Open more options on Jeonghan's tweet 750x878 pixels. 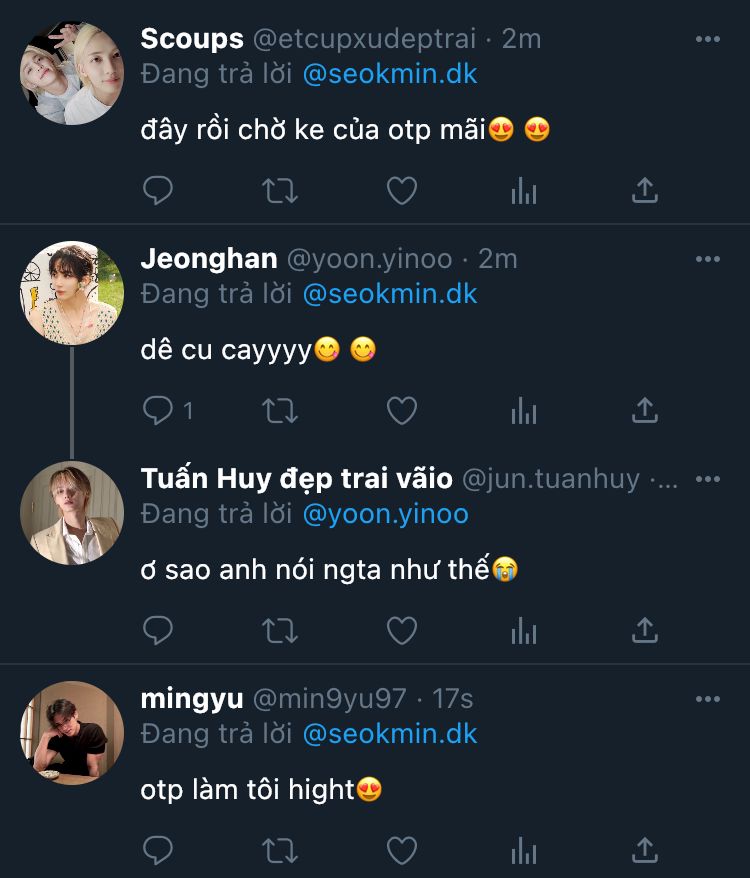708,259
